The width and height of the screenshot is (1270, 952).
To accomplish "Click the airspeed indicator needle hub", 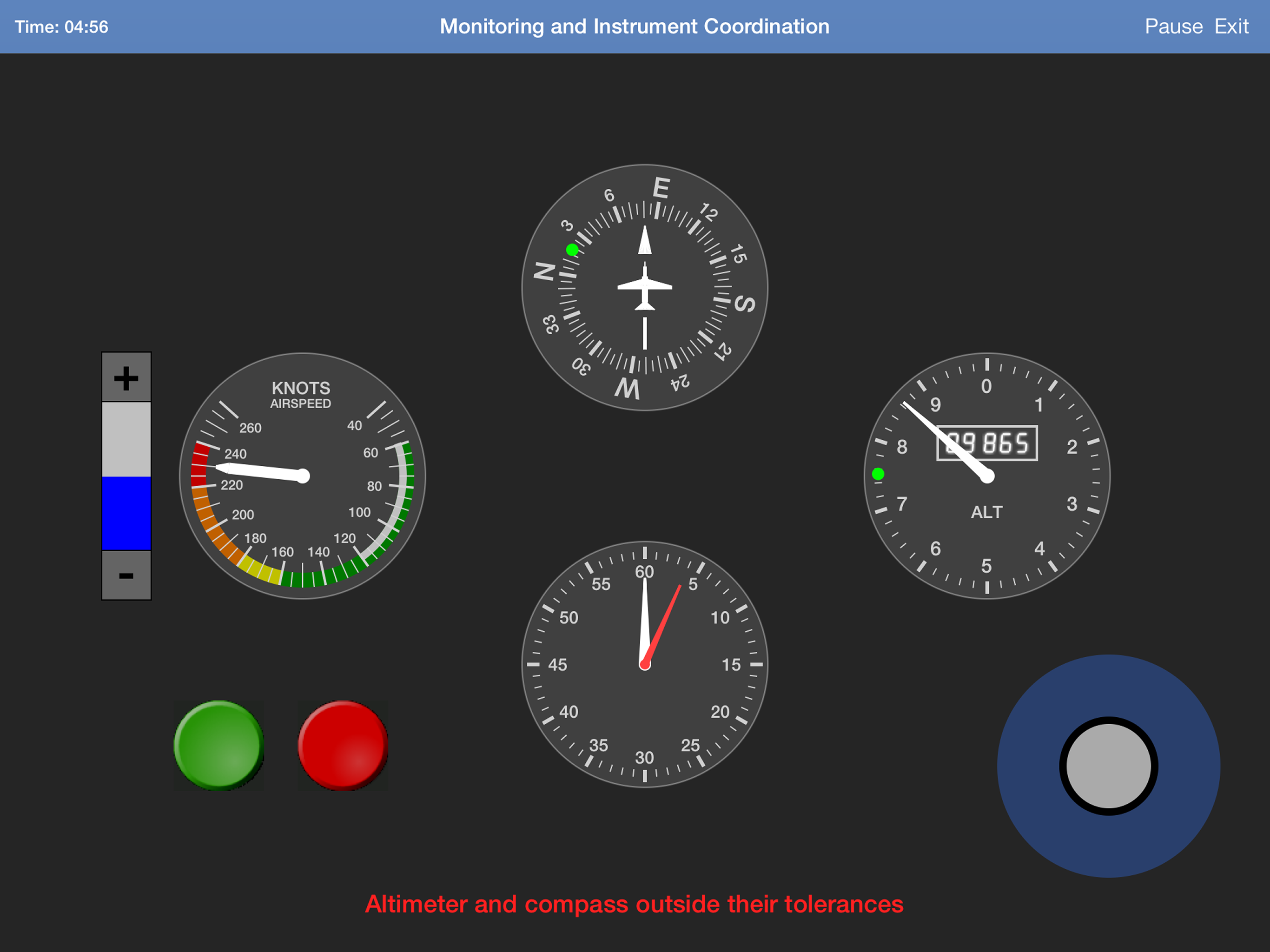I will point(303,476).
